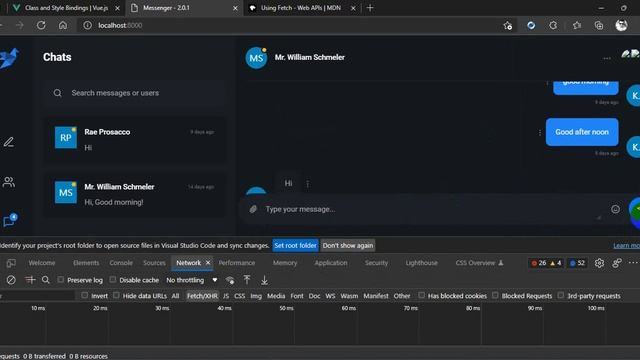This screenshot has width=640, height=360.
Task: Open network search magnifier
Action: (x=46, y=280)
